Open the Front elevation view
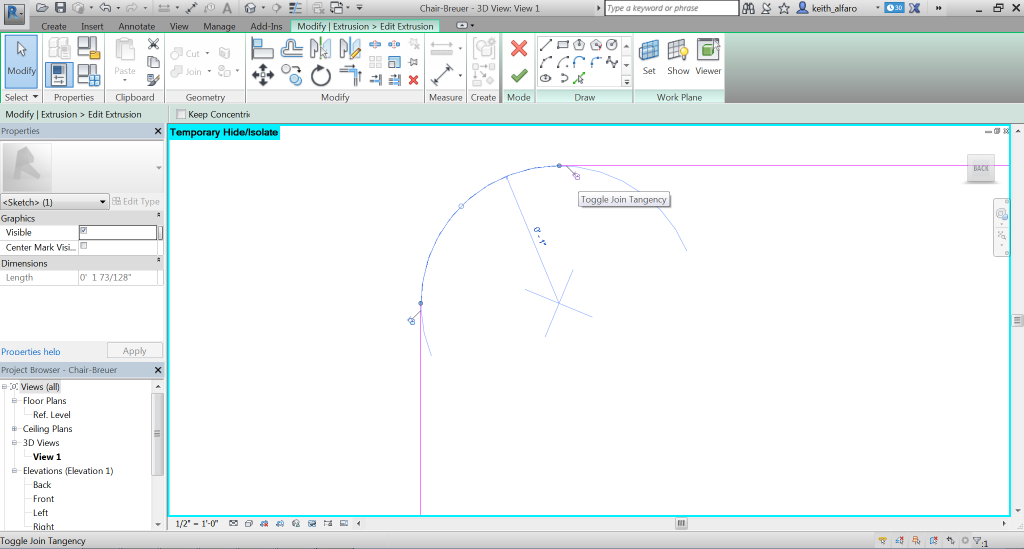The image size is (1024, 549). pyautogui.click(x=43, y=499)
